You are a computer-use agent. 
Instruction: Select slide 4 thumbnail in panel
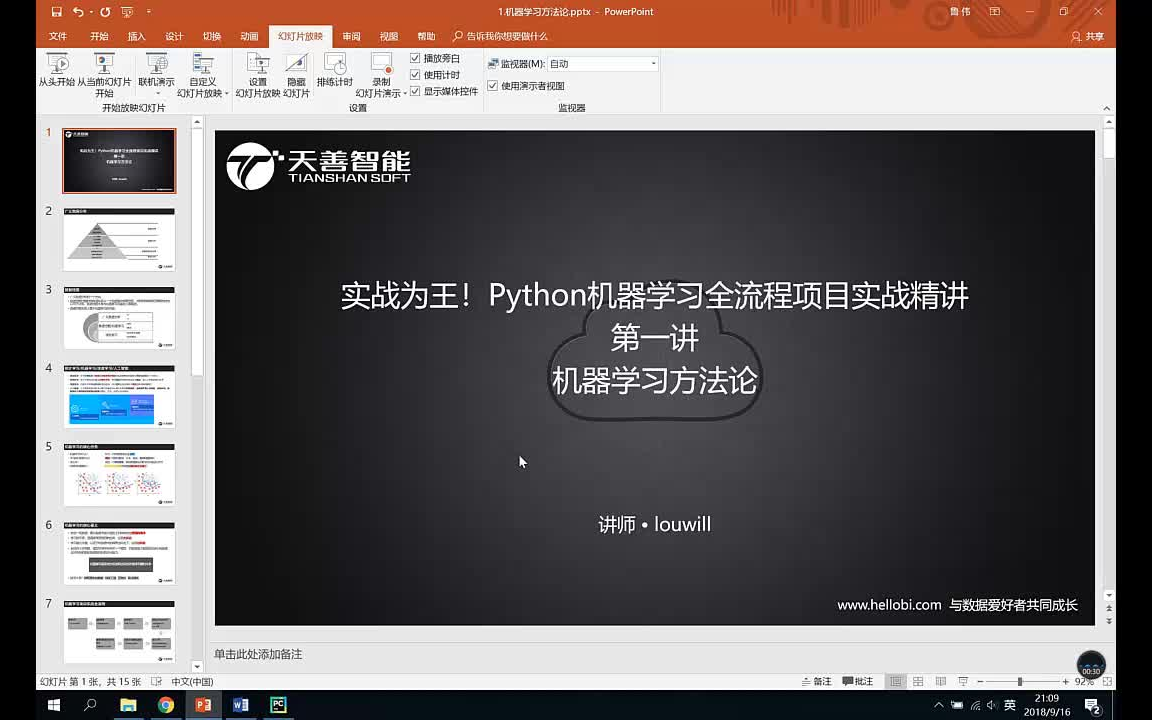119,395
